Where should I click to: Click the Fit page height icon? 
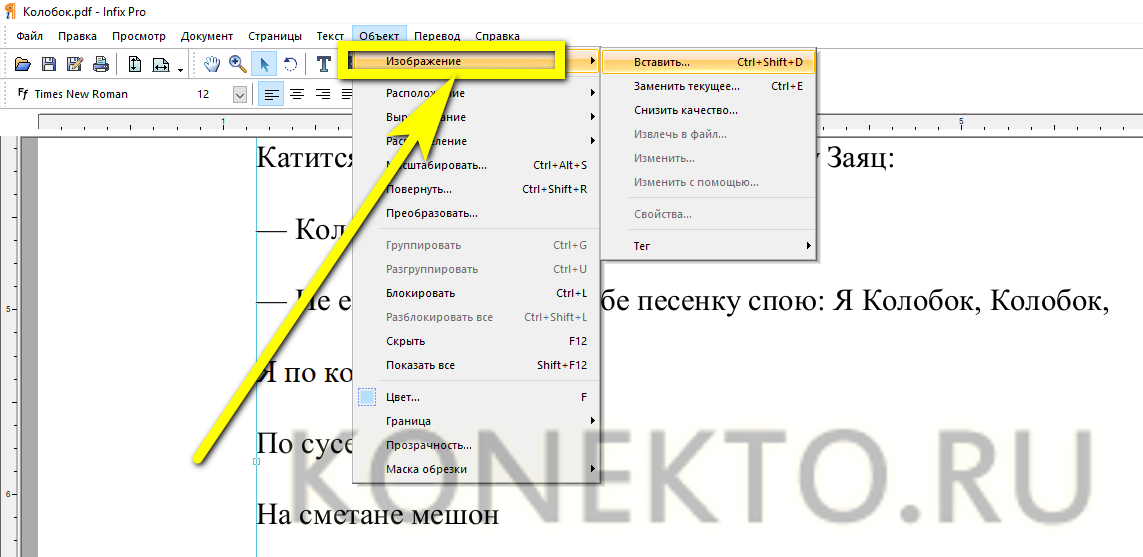135,64
